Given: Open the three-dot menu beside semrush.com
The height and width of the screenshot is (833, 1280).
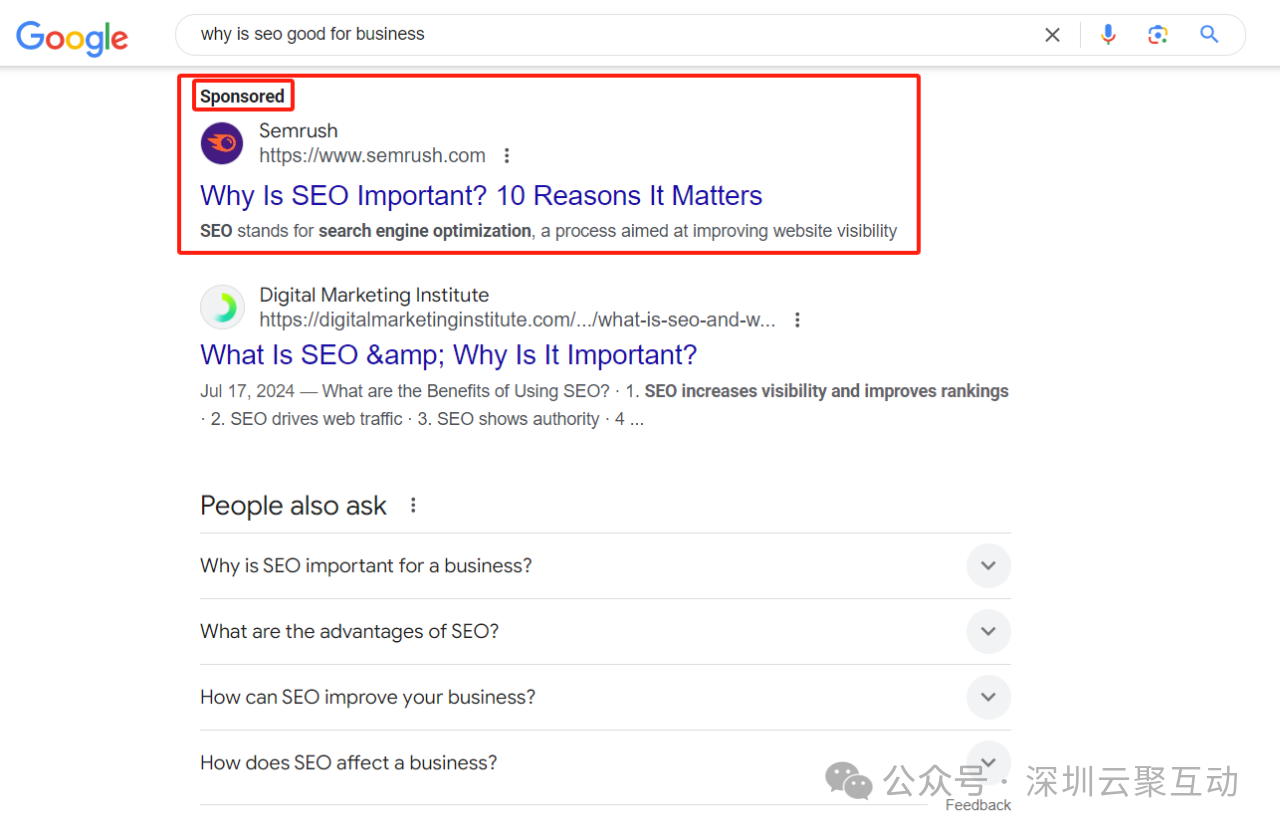Looking at the screenshot, I should [x=507, y=156].
